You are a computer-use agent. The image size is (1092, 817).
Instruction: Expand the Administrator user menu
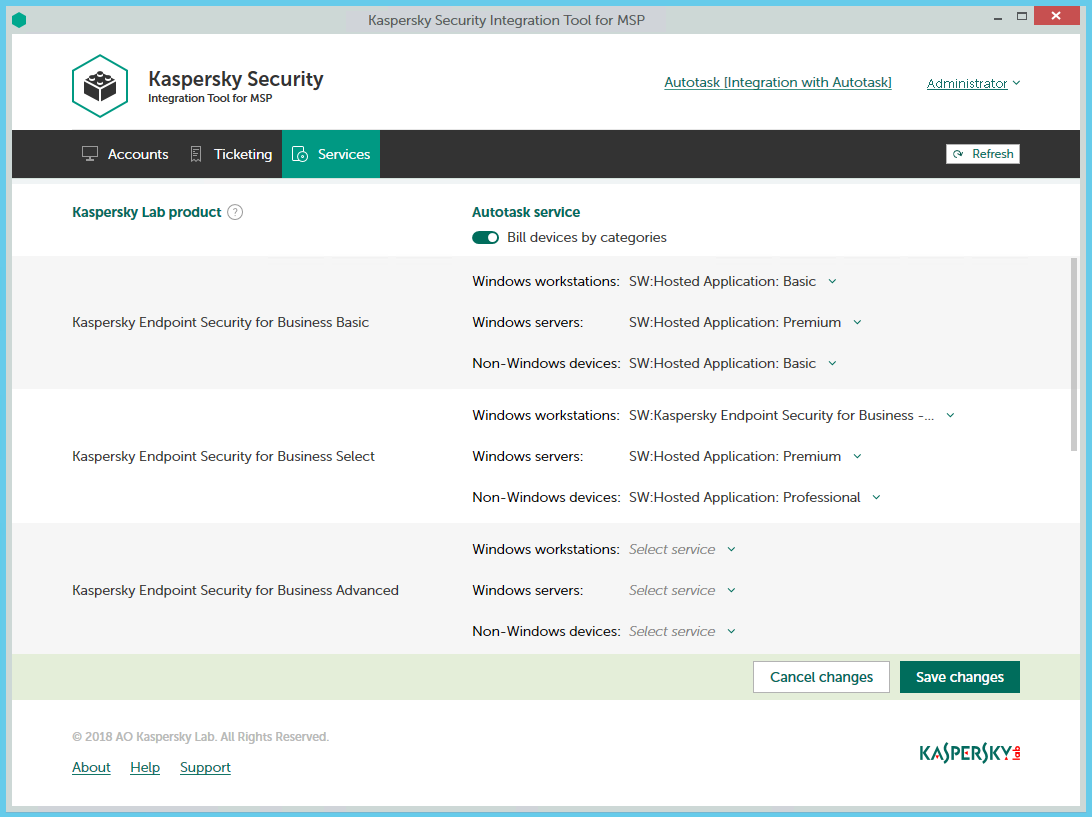tap(973, 84)
